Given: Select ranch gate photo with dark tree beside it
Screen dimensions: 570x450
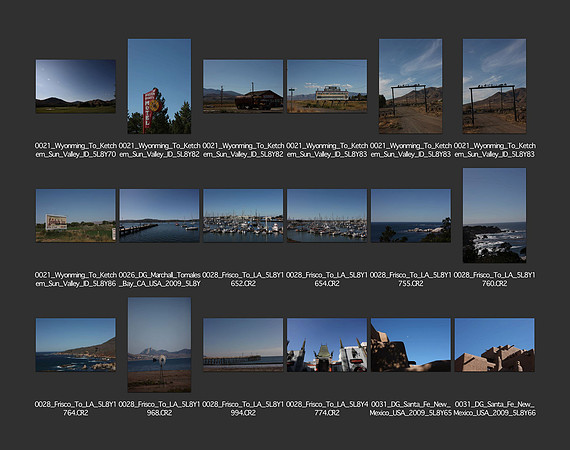Looking at the screenshot, I should [x=411, y=86].
